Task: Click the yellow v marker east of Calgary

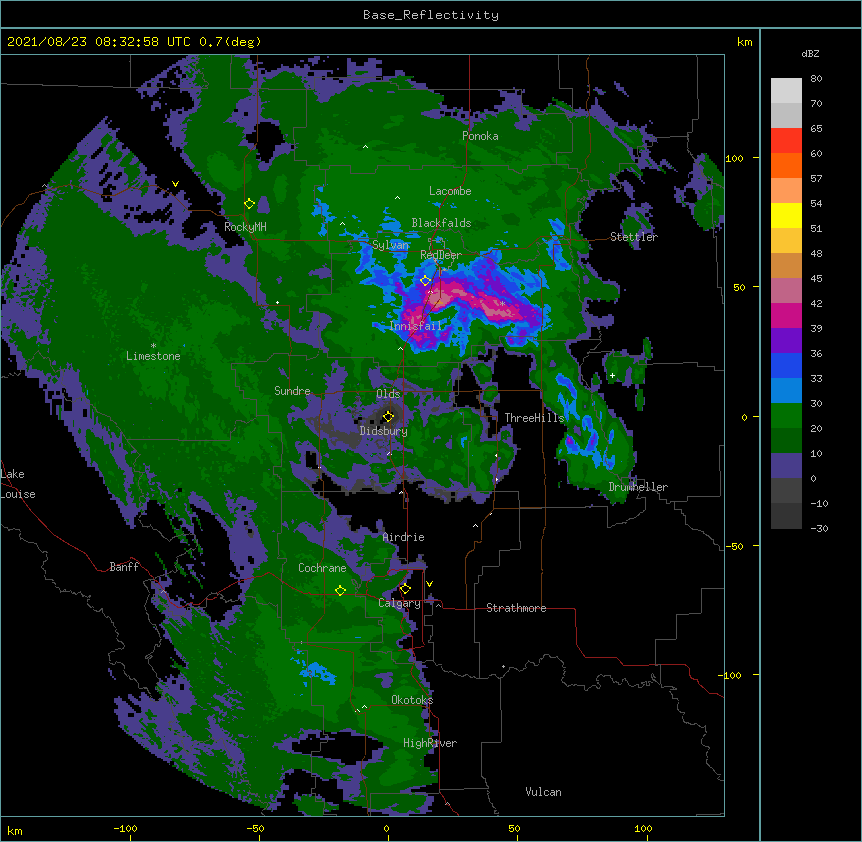Action: pos(429,584)
